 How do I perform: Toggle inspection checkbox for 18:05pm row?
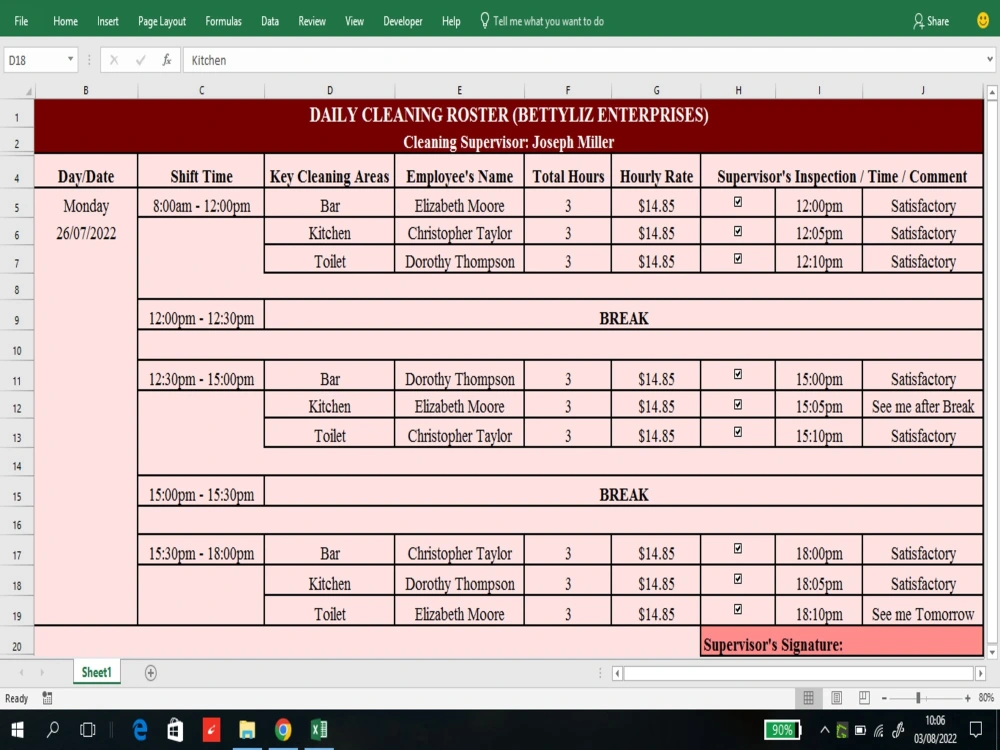tap(738, 579)
